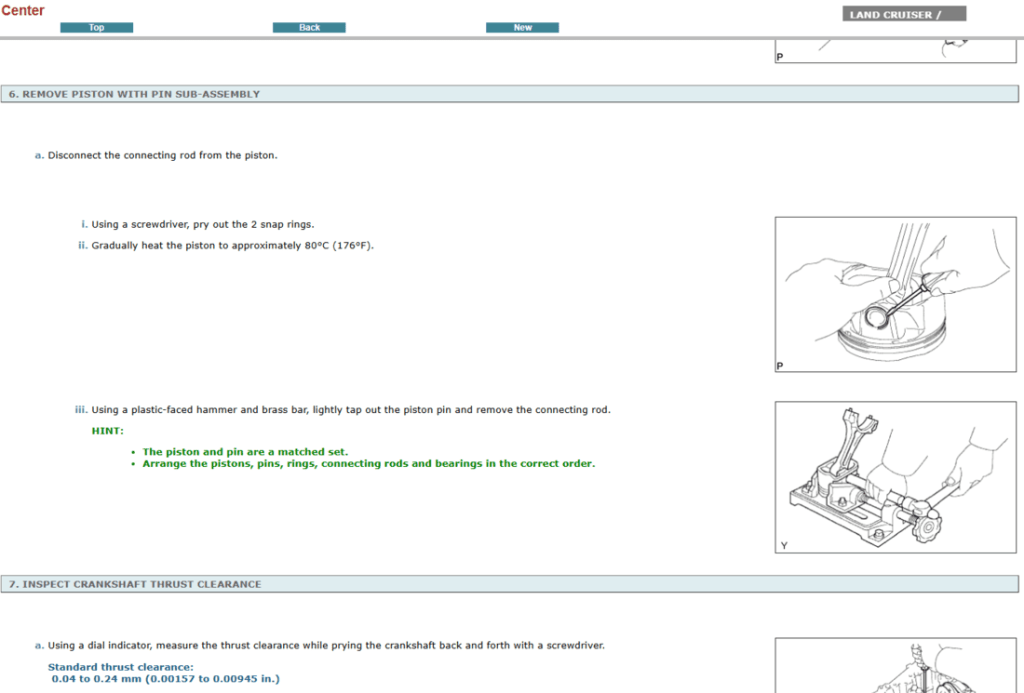This screenshot has width=1024, height=693.
Task: Click the green HINT label
Action: pyautogui.click(x=108, y=431)
